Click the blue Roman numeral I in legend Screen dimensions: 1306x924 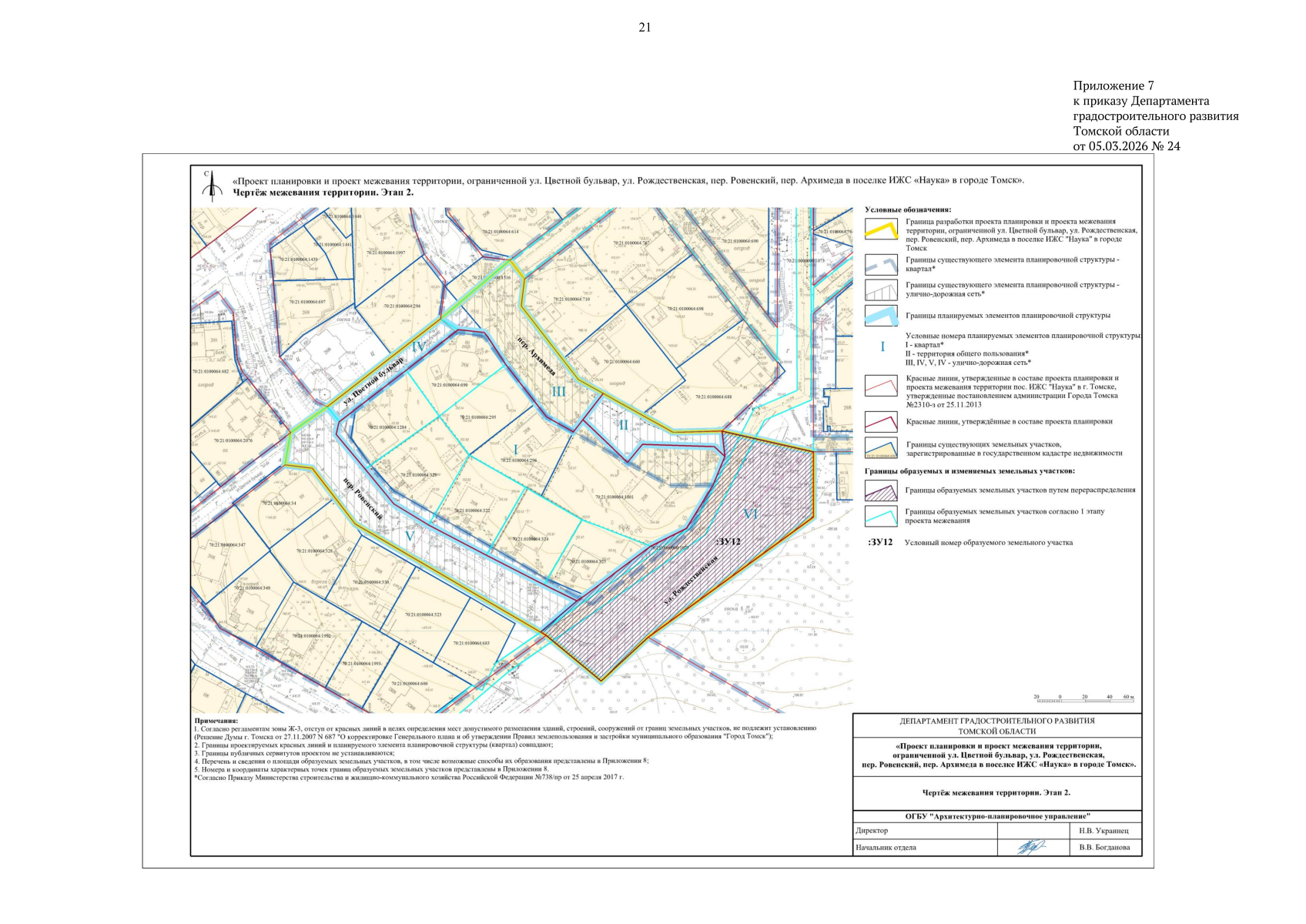click(882, 347)
